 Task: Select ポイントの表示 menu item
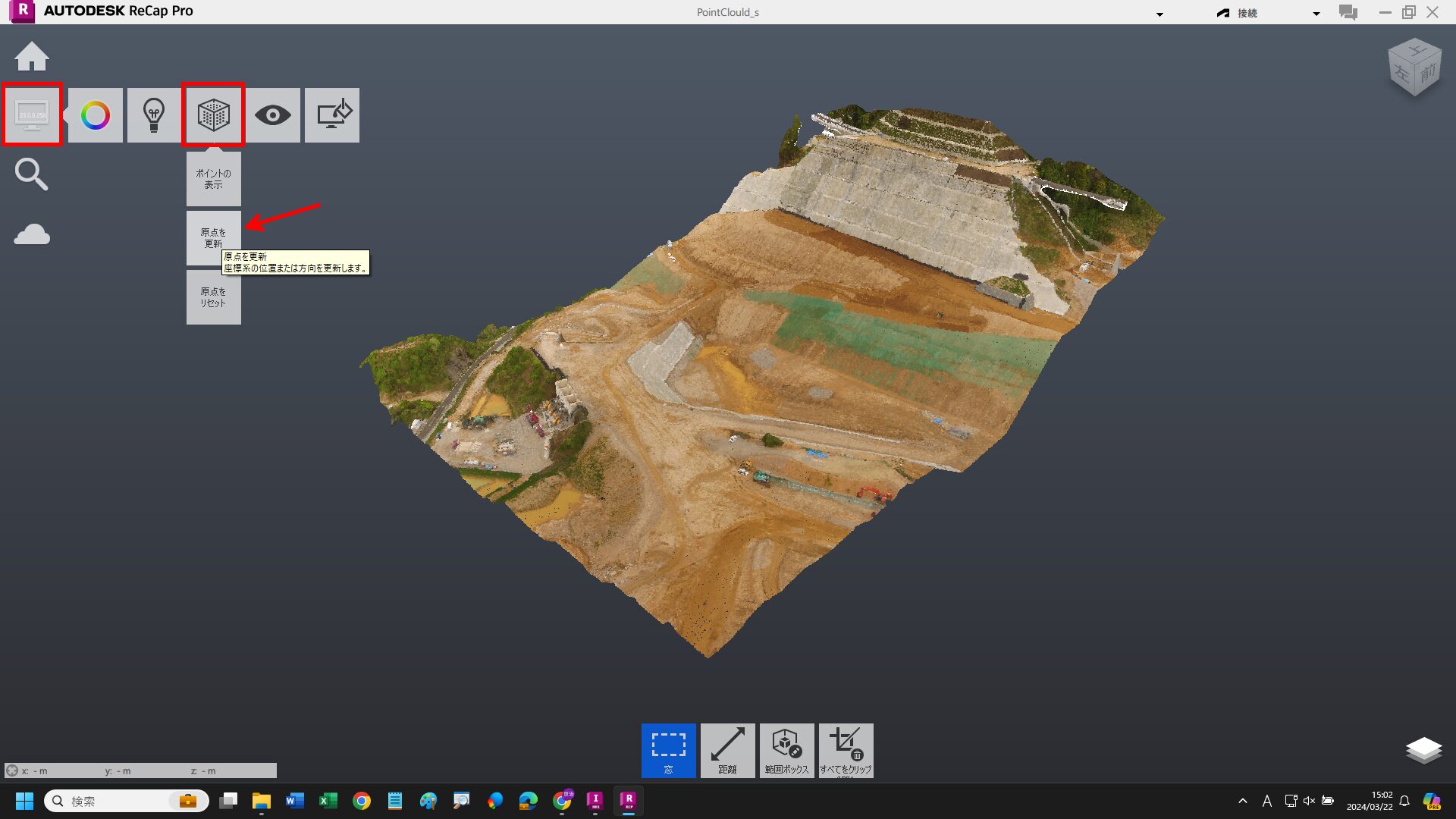pos(213,179)
